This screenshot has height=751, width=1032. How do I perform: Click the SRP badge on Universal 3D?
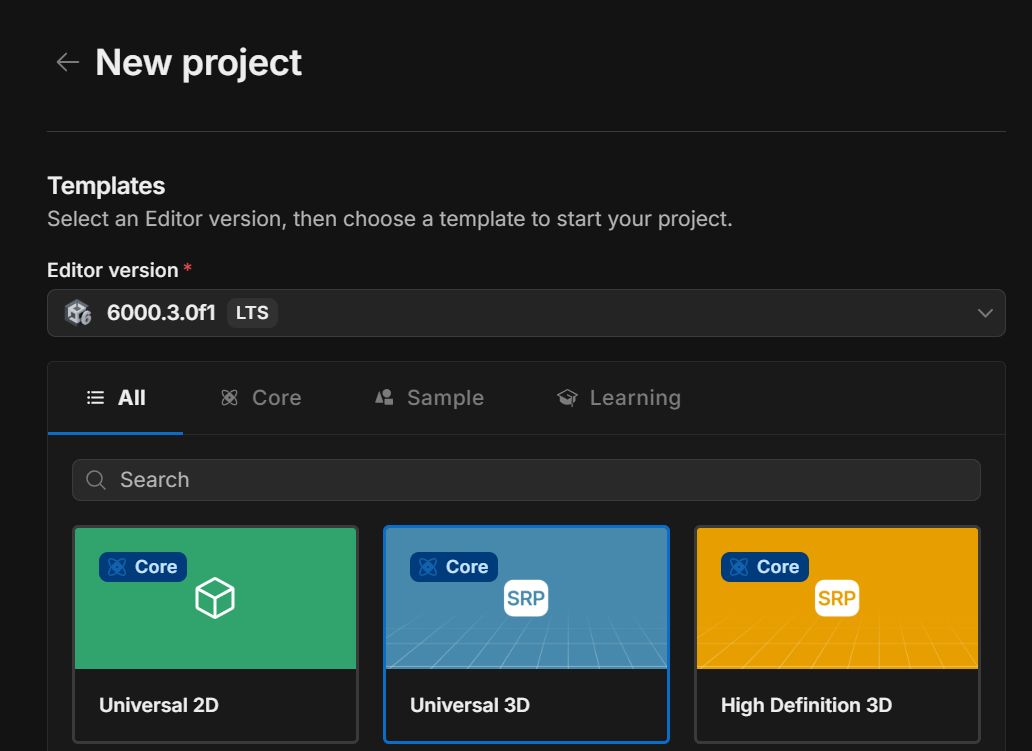tap(525, 598)
